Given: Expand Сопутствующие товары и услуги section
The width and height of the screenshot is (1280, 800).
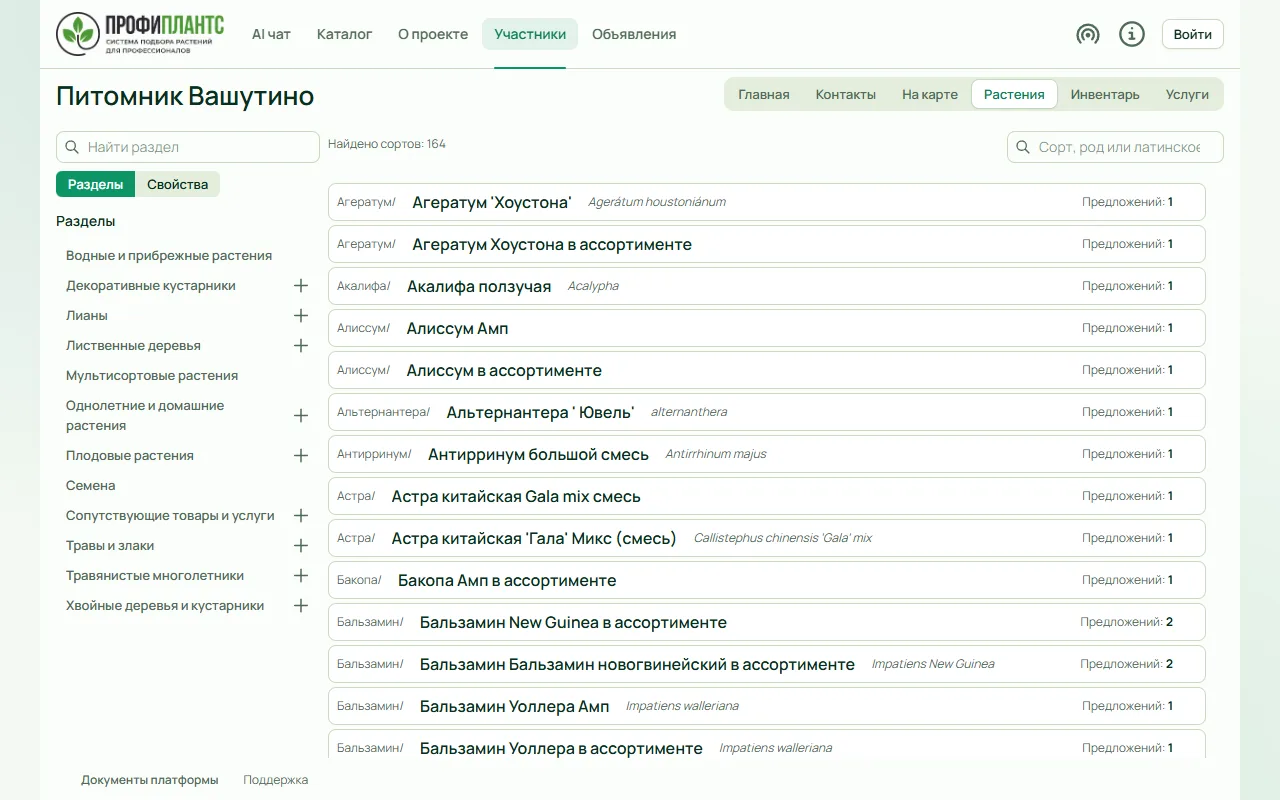Looking at the screenshot, I should pos(301,515).
